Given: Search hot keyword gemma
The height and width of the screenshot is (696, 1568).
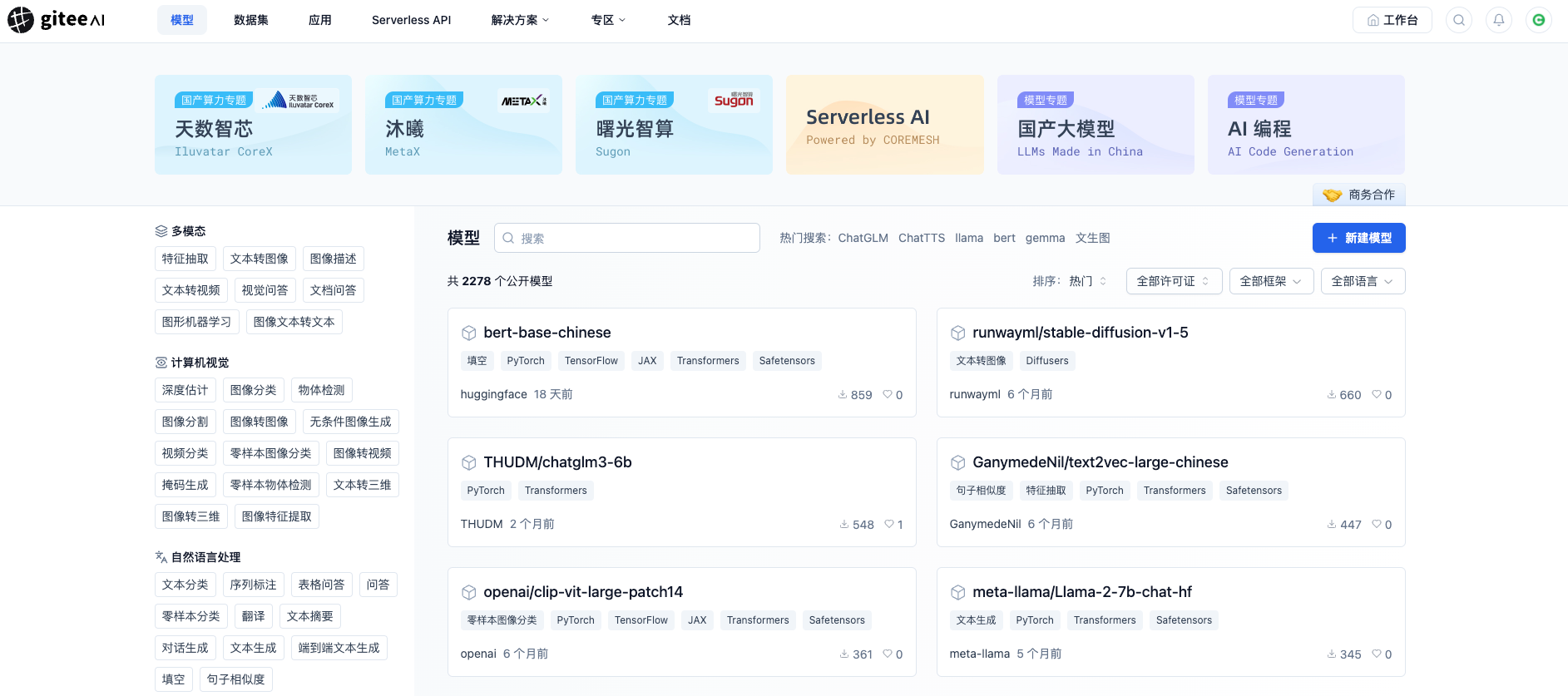Looking at the screenshot, I should pyautogui.click(x=1045, y=238).
